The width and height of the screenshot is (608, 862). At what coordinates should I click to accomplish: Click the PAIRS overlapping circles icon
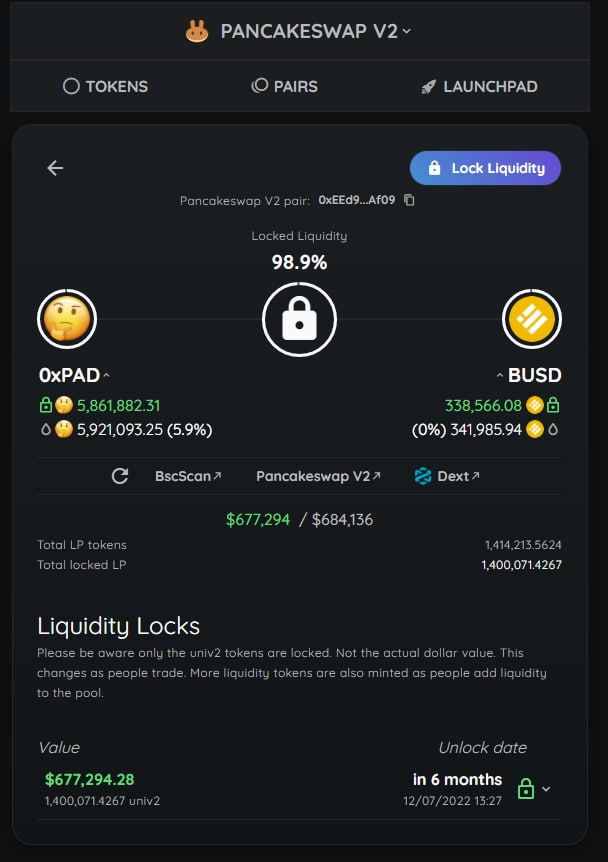coord(259,85)
